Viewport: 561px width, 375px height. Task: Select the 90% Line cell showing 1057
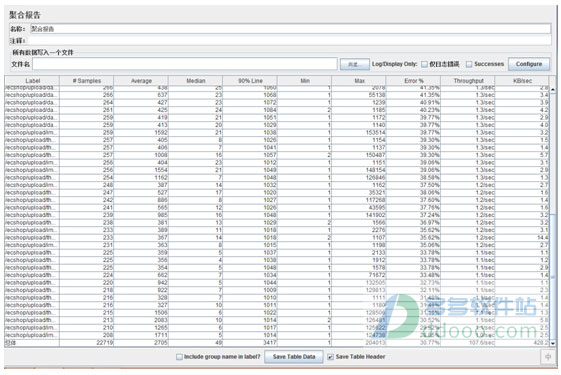250,155
